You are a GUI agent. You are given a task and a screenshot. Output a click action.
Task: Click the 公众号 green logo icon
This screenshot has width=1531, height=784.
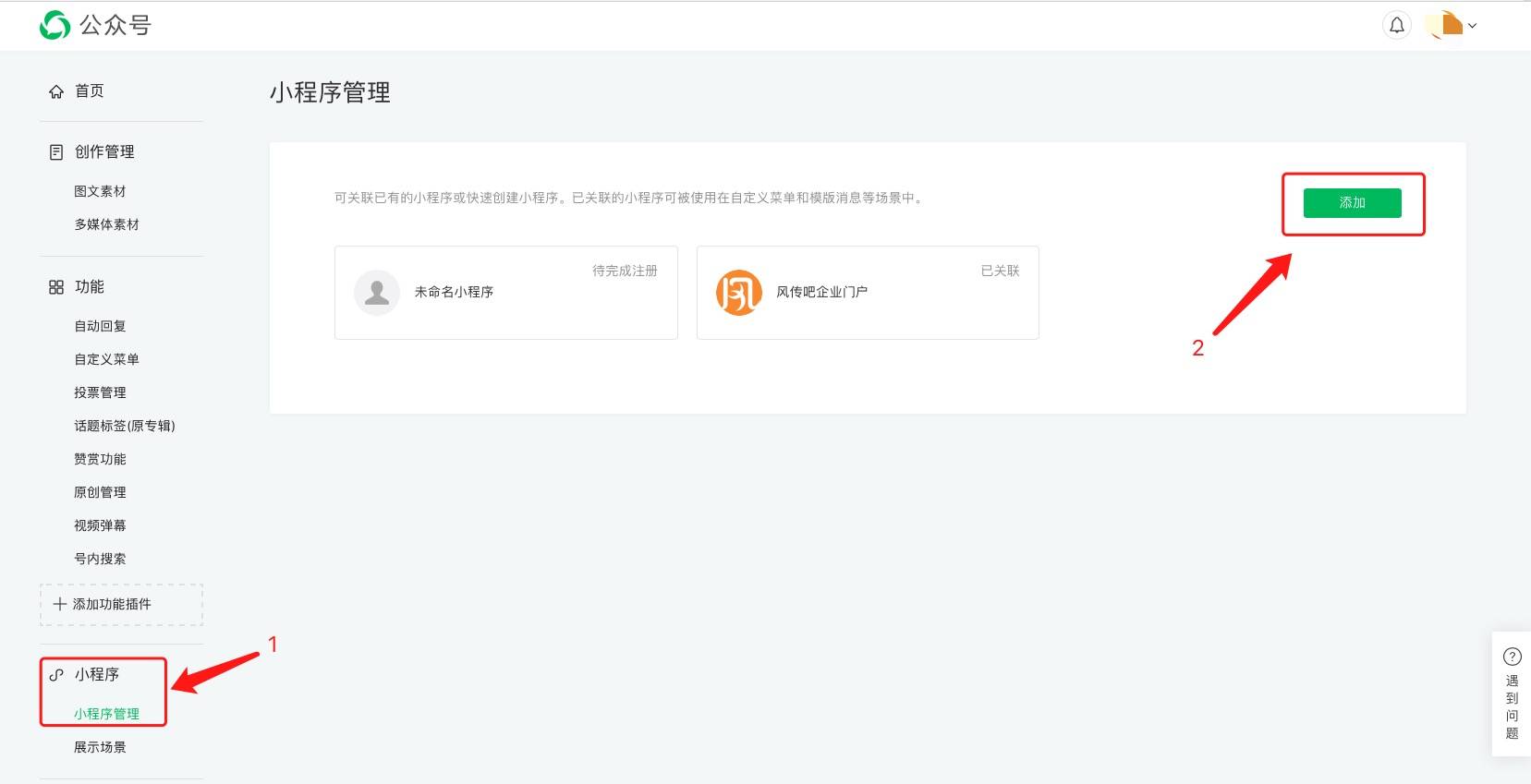[55, 25]
